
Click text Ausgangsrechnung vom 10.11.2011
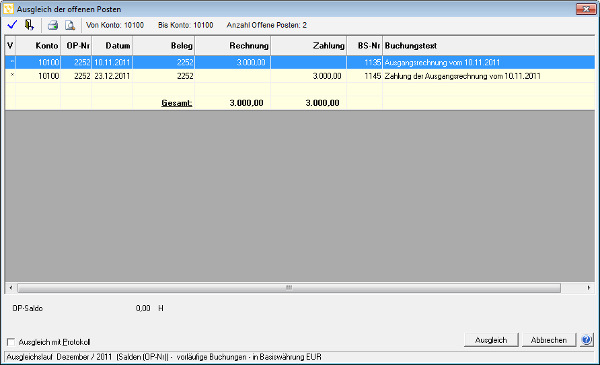tap(442, 62)
